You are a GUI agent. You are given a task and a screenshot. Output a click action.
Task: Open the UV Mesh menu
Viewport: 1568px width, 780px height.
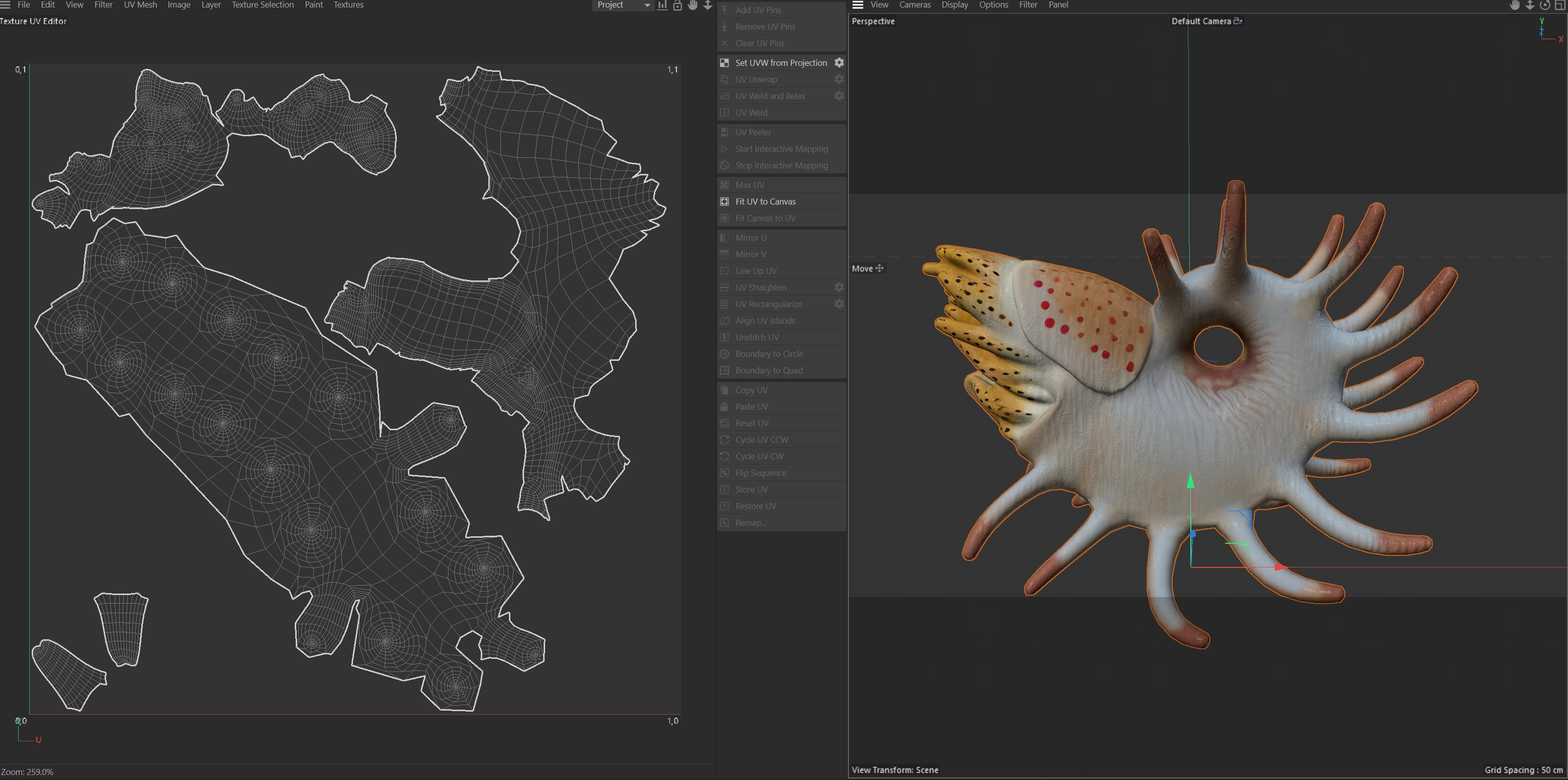140,5
